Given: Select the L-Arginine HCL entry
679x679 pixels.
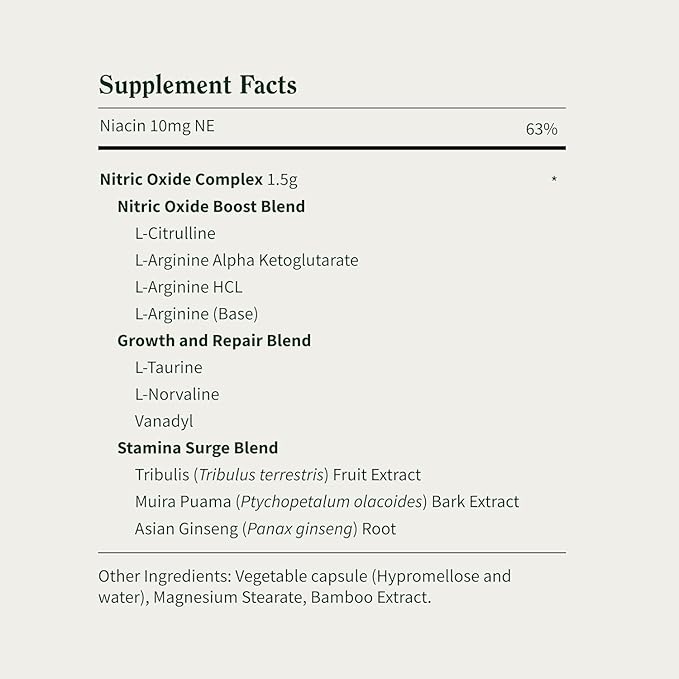Looking at the screenshot, I should [188, 287].
